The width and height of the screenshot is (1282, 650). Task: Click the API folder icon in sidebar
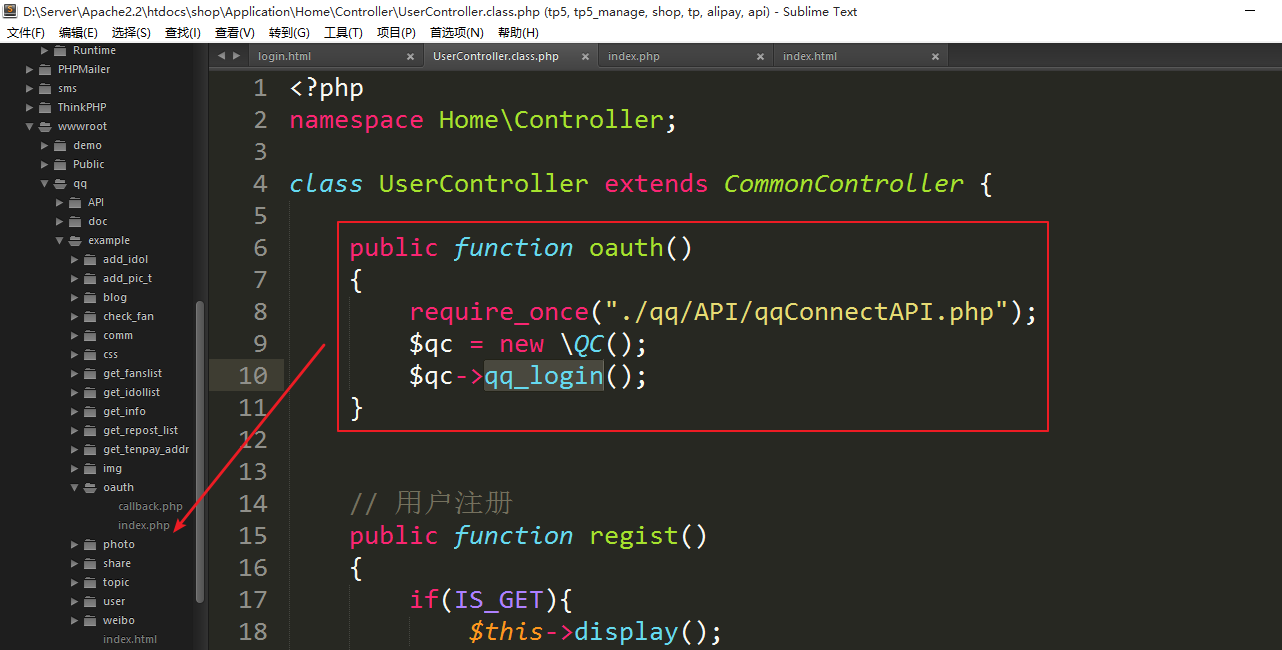click(x=75, y=203)
